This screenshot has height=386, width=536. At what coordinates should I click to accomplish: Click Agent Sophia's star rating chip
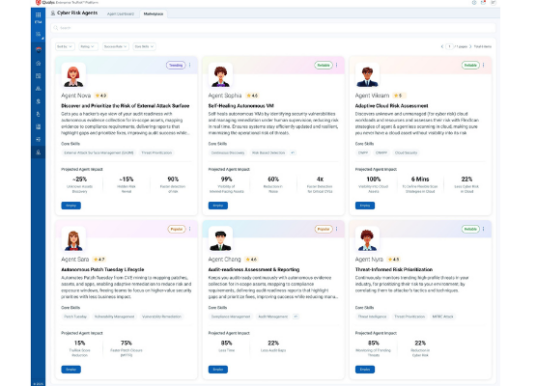point(252,96)
